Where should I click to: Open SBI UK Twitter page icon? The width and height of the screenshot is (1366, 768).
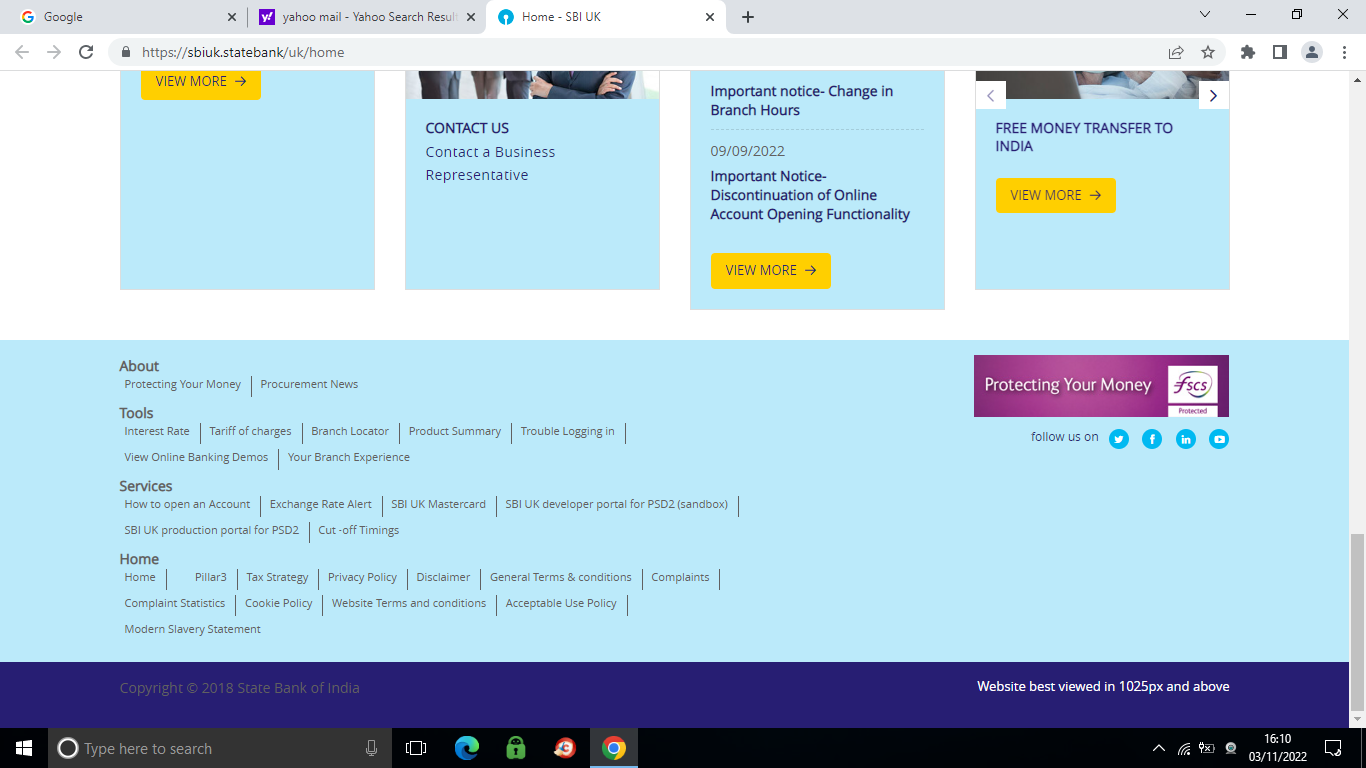[x=1119, y=439]
